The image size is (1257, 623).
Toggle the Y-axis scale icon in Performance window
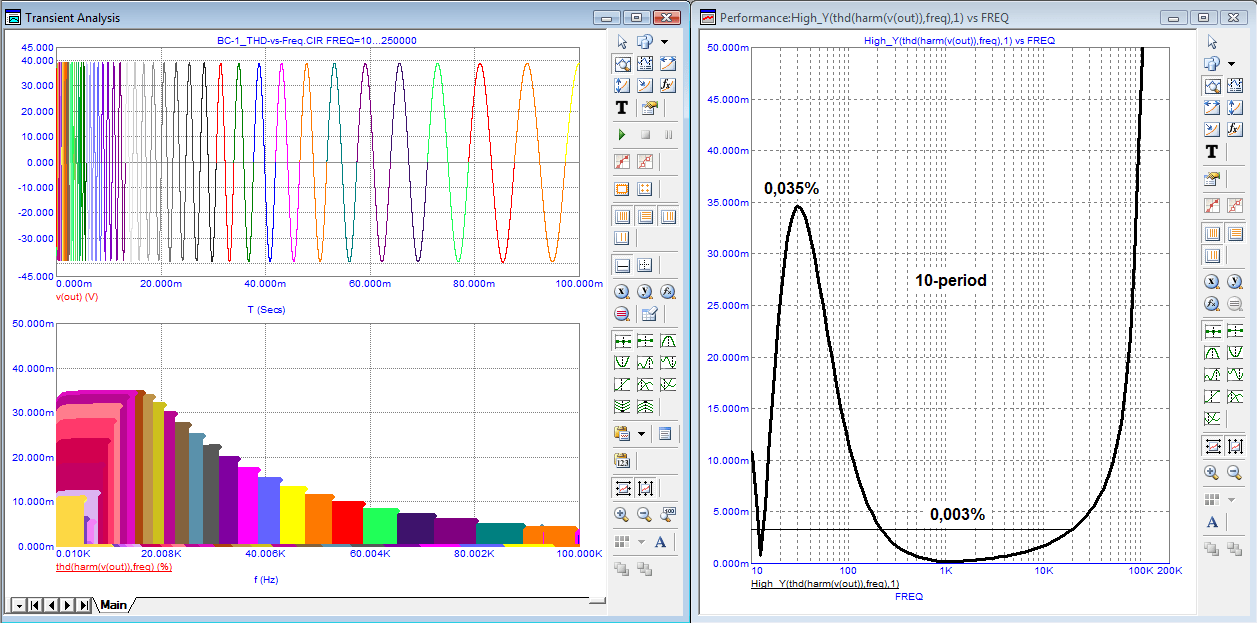(x=1234, y=281)
